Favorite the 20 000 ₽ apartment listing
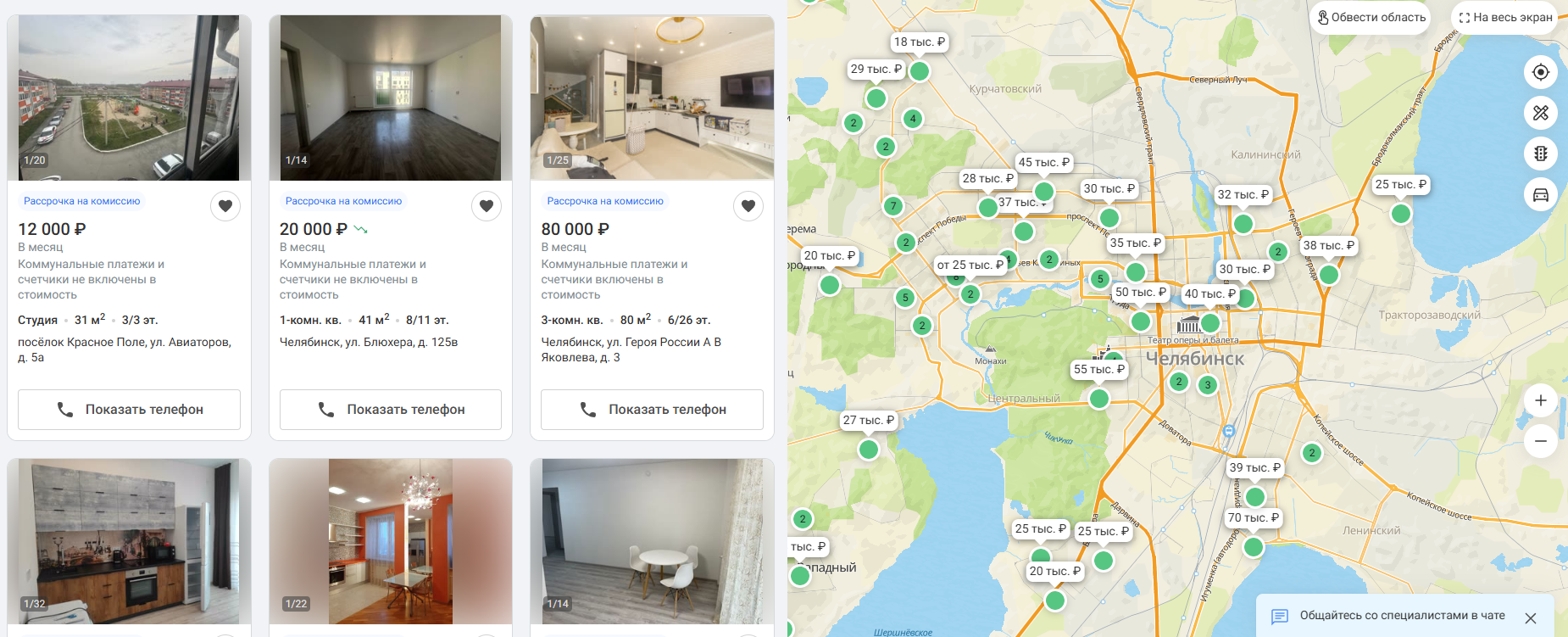The height and width of the screenshot is (637, 1568). [487, 205]
